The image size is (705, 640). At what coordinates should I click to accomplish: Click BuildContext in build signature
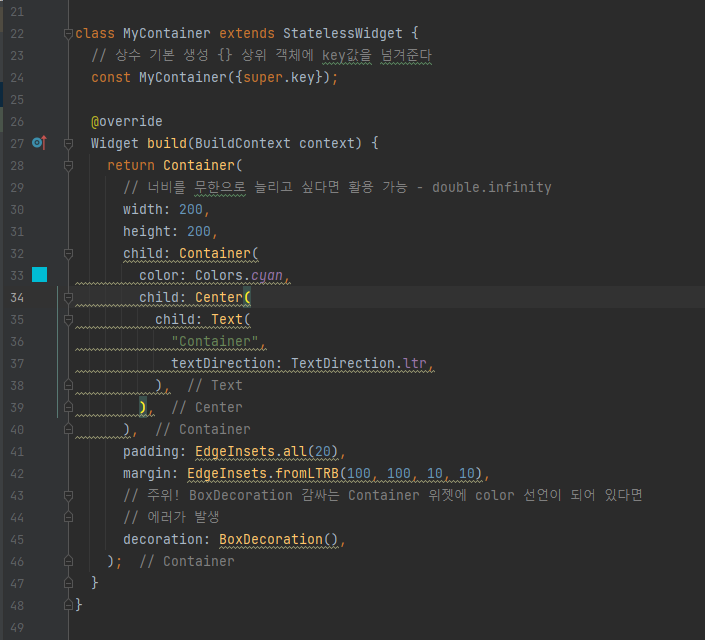coord(242,143)
